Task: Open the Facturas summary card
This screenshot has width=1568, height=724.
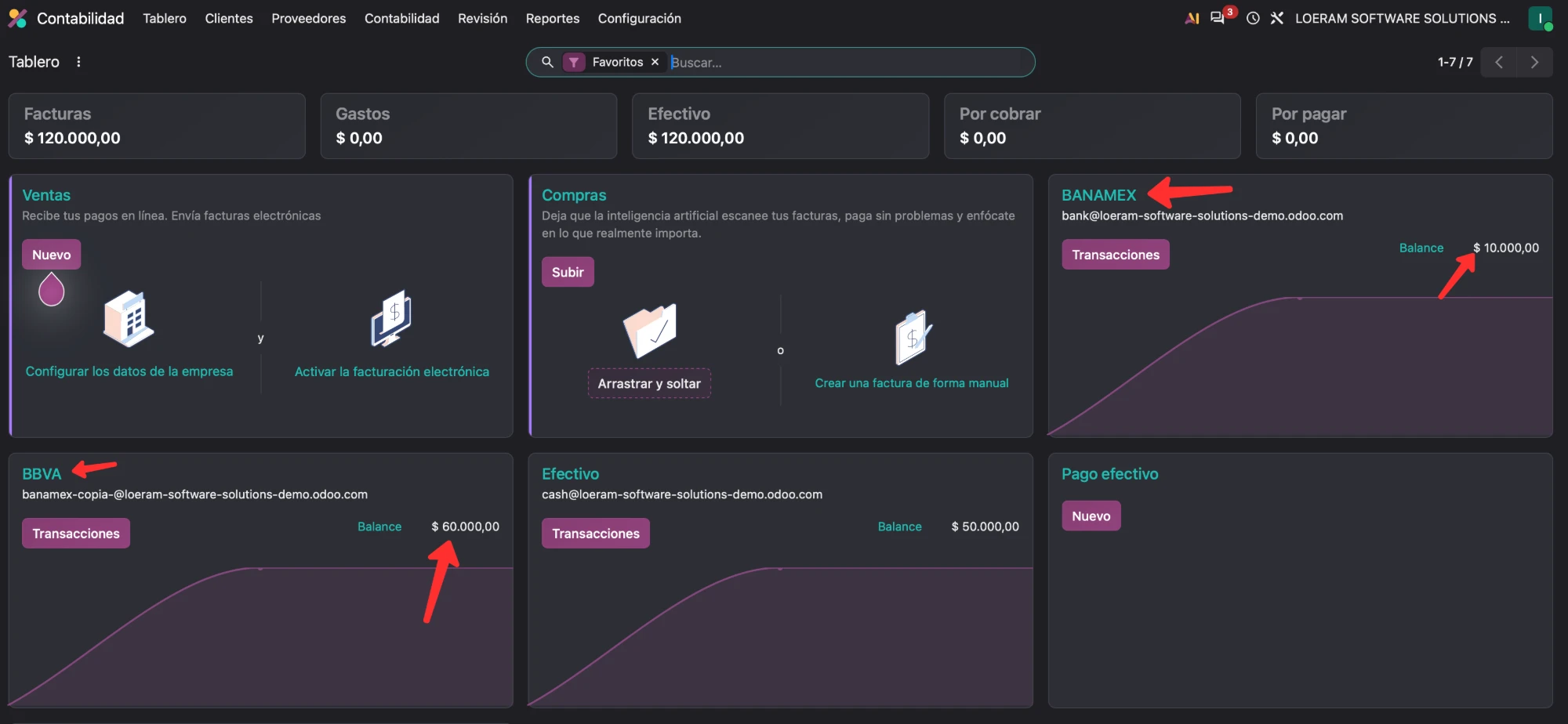Action: [x=157, y=126]
